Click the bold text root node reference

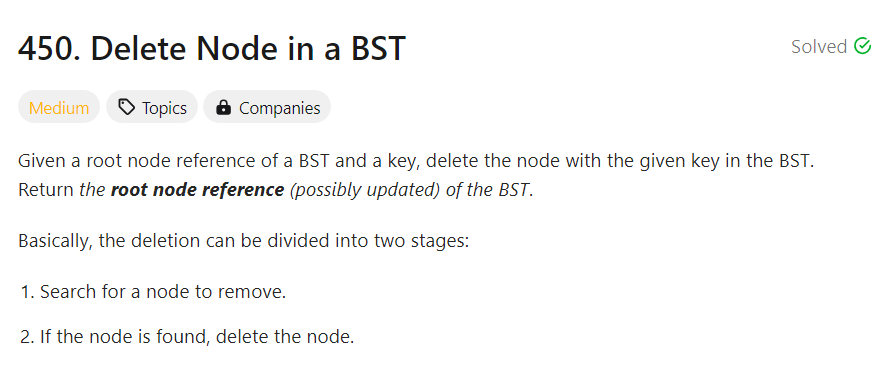pos(197,190)
